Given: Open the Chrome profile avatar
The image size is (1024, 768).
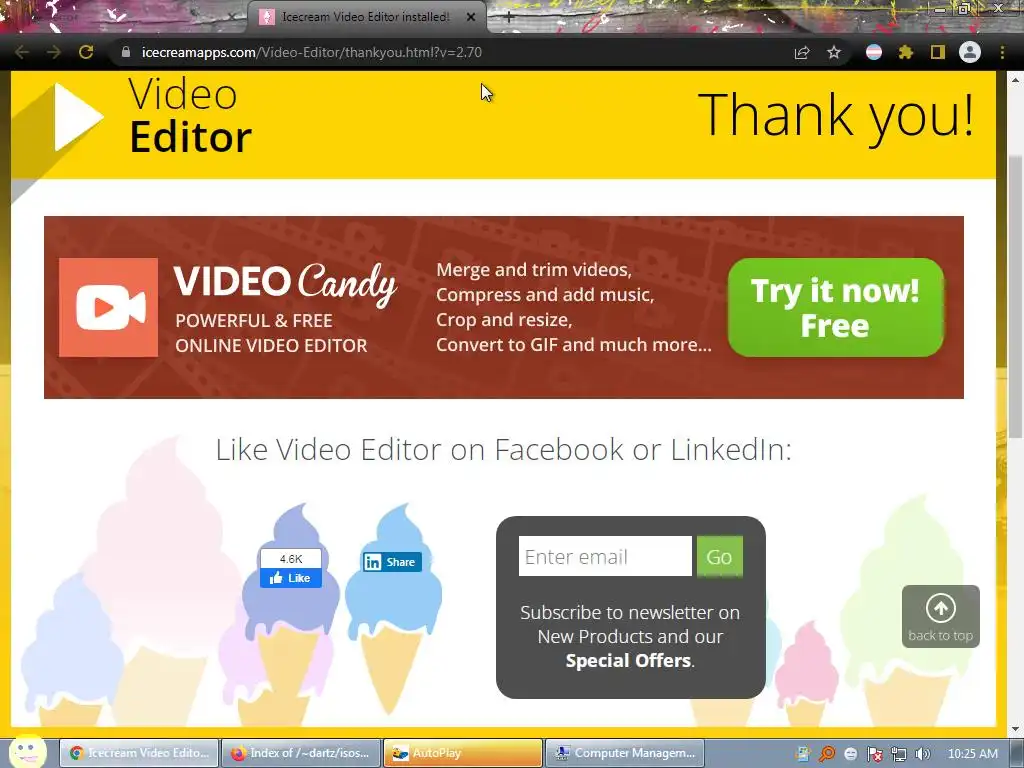Looking at the screenshot, I should [970, 52].
